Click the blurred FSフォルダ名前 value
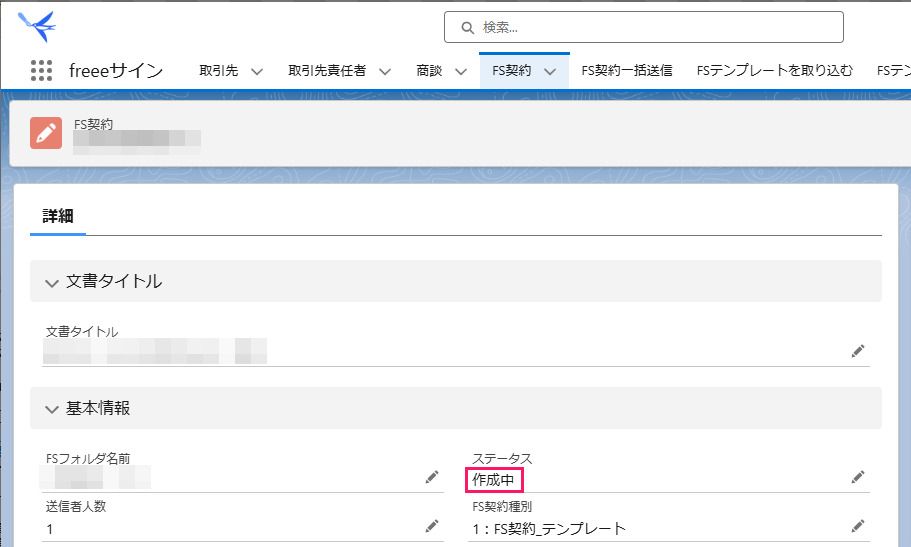The image size is (911, 547). tap(95, 477)
